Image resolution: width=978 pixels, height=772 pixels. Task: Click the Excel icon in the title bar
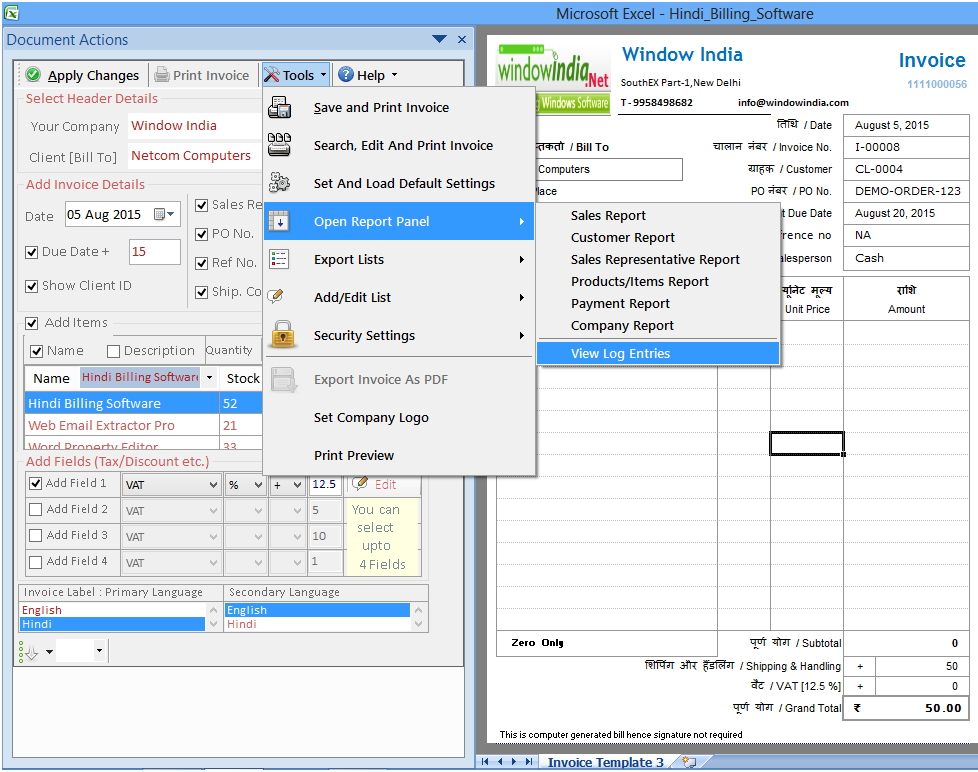(11, 12)
